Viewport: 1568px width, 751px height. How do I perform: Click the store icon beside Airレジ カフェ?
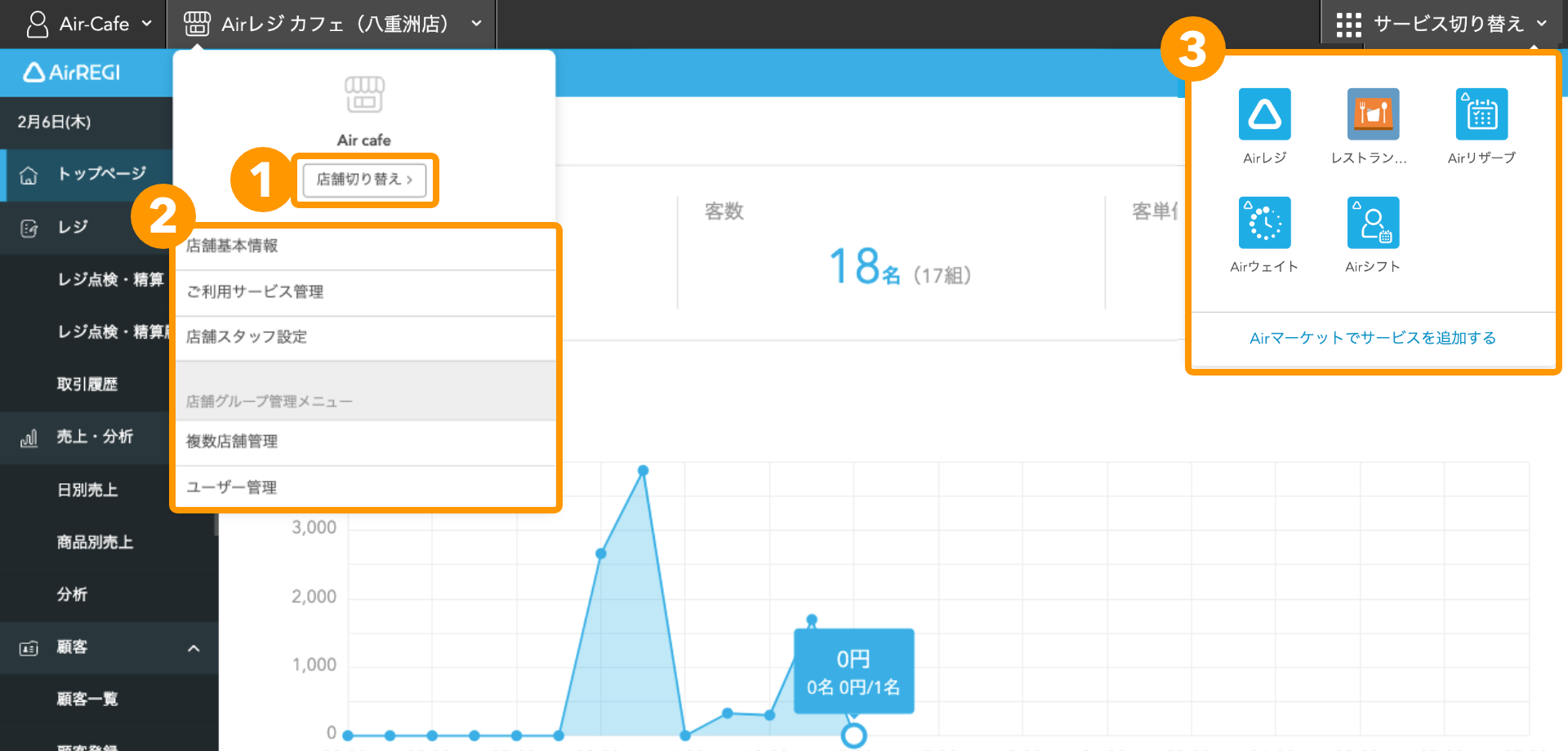pos(197,24)
